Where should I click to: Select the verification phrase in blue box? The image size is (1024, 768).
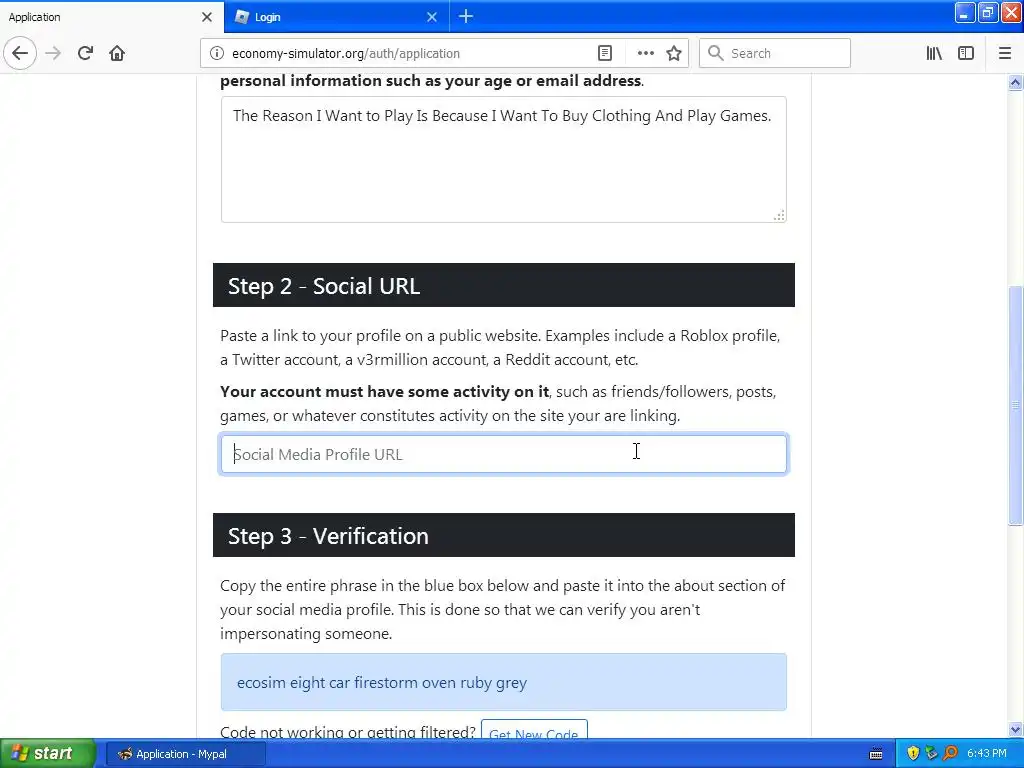pyautogui.click(x=381, y=682)
